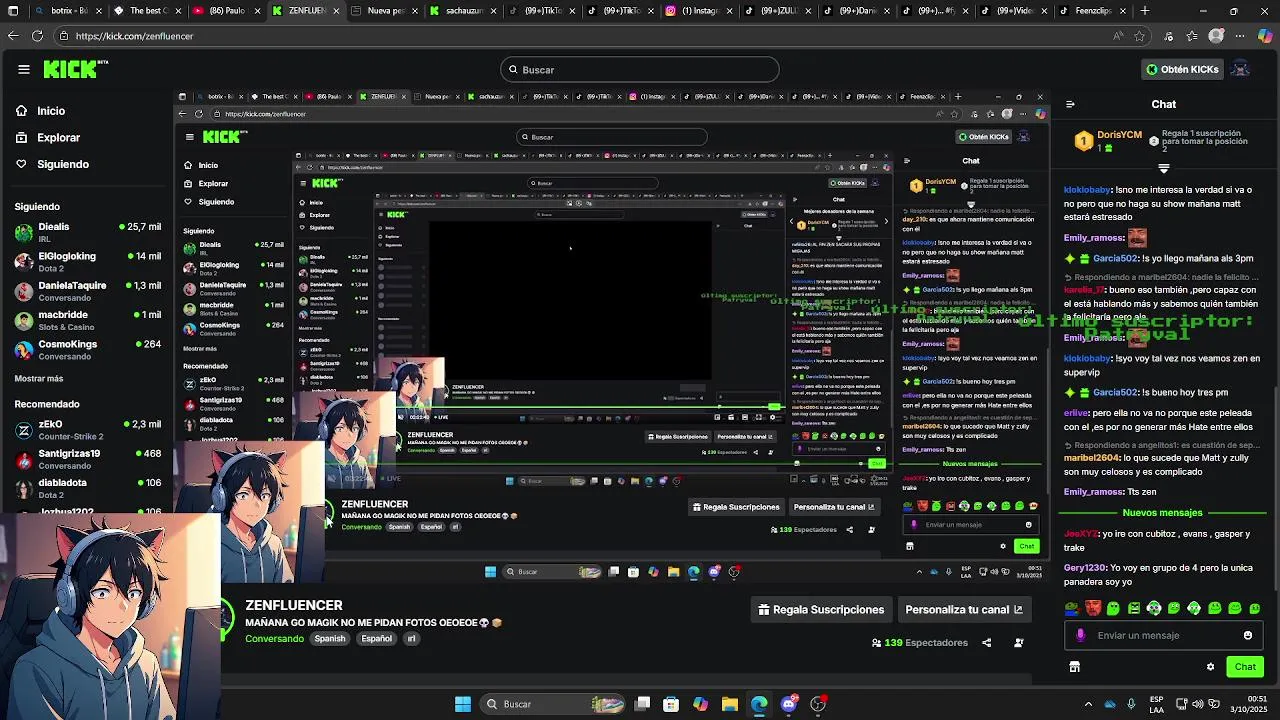Go to Explorar in Kick sidebar
Image resolution: width=1280 pixels, height=720 pixels.
pyautogui.click(x=58, y=138)
